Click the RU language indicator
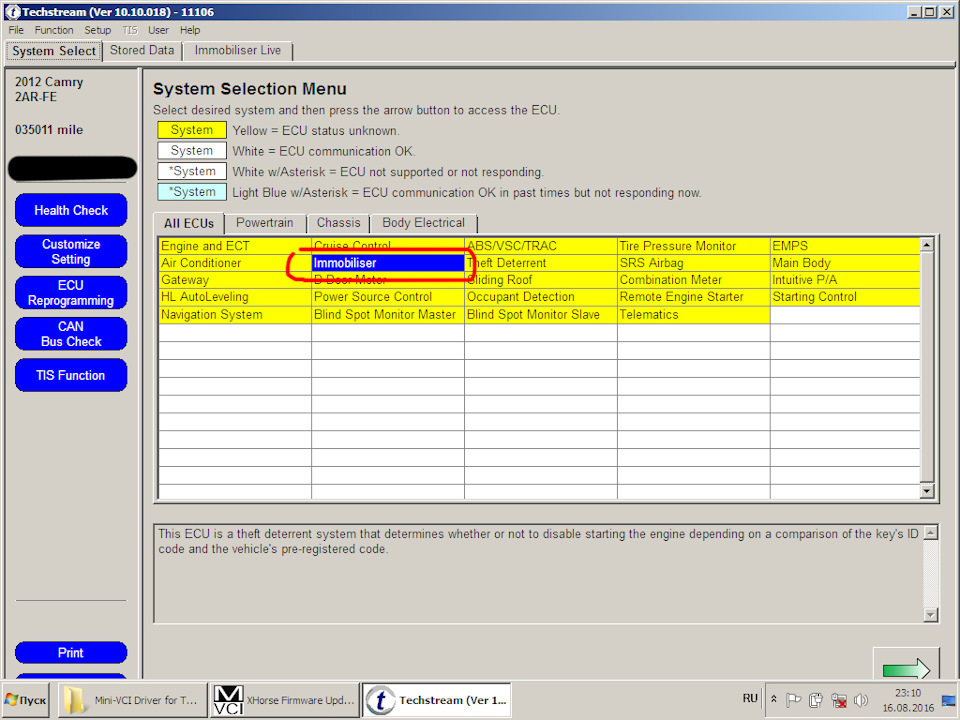 750,699
